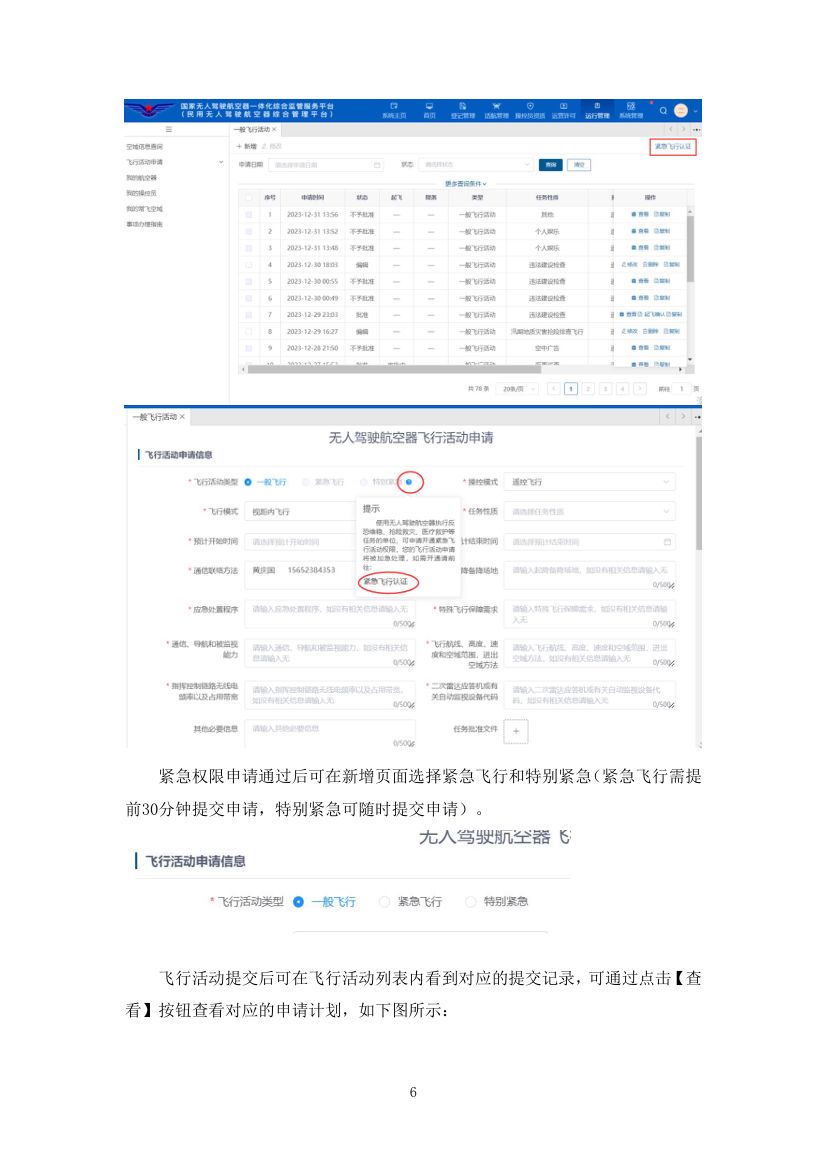
Task: Click 紧急飞行认证 button at top right
Action: pos(672,147)
